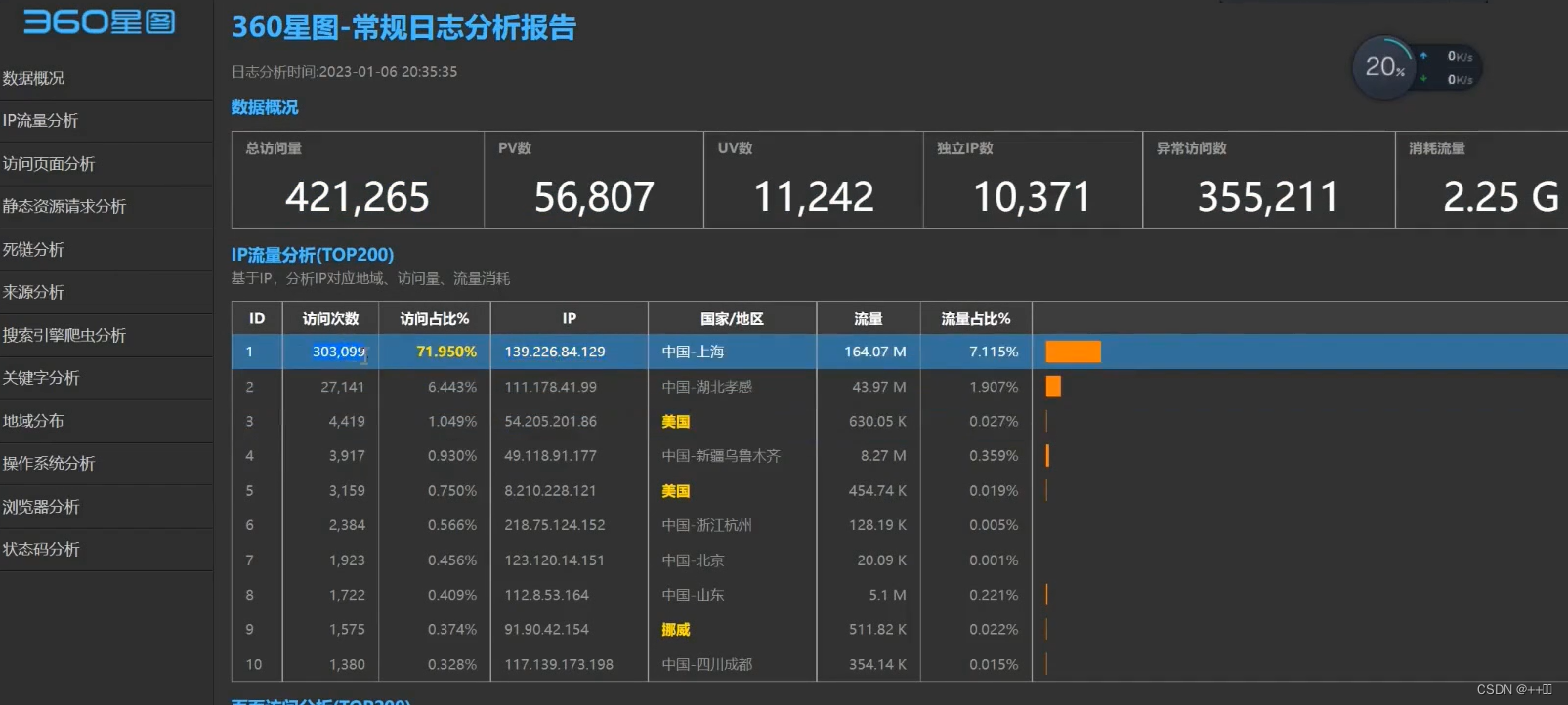Click the 异常访问数 value 355,211

point(1268,197)
